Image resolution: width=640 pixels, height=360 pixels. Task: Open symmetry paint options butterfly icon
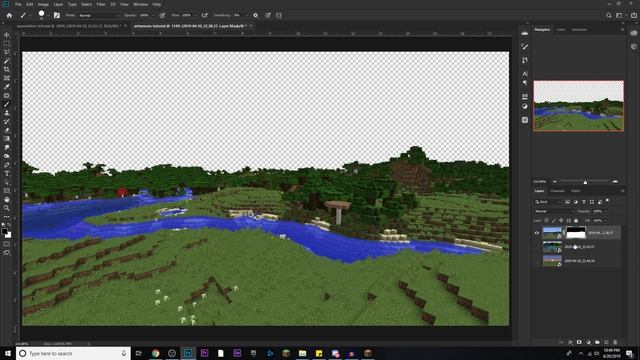pyautogui.click(x=279, y=16)
